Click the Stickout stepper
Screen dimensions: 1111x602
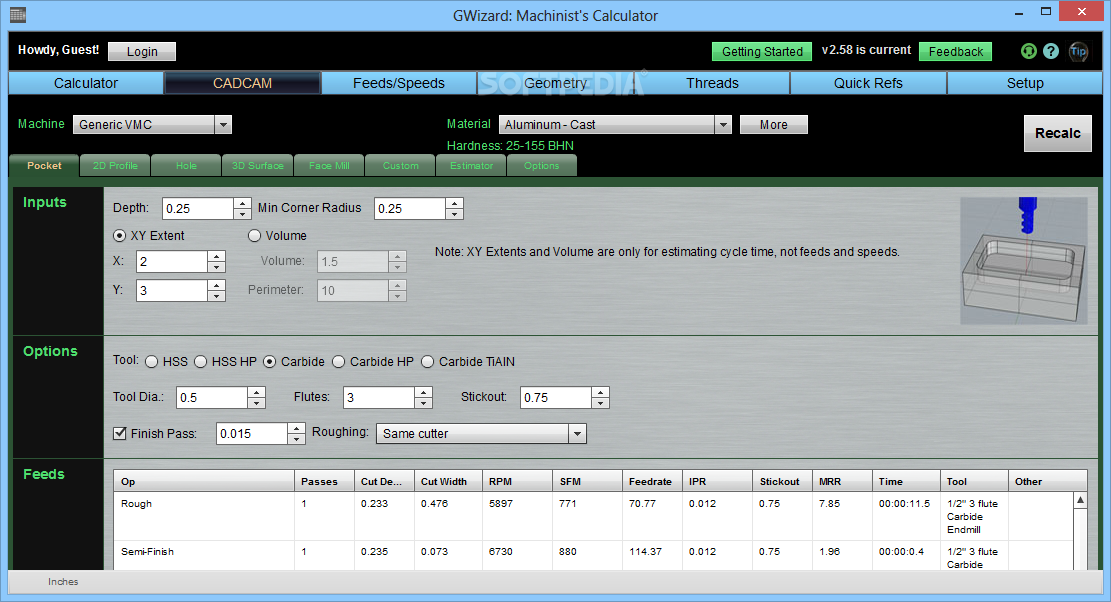pos(600,397)
